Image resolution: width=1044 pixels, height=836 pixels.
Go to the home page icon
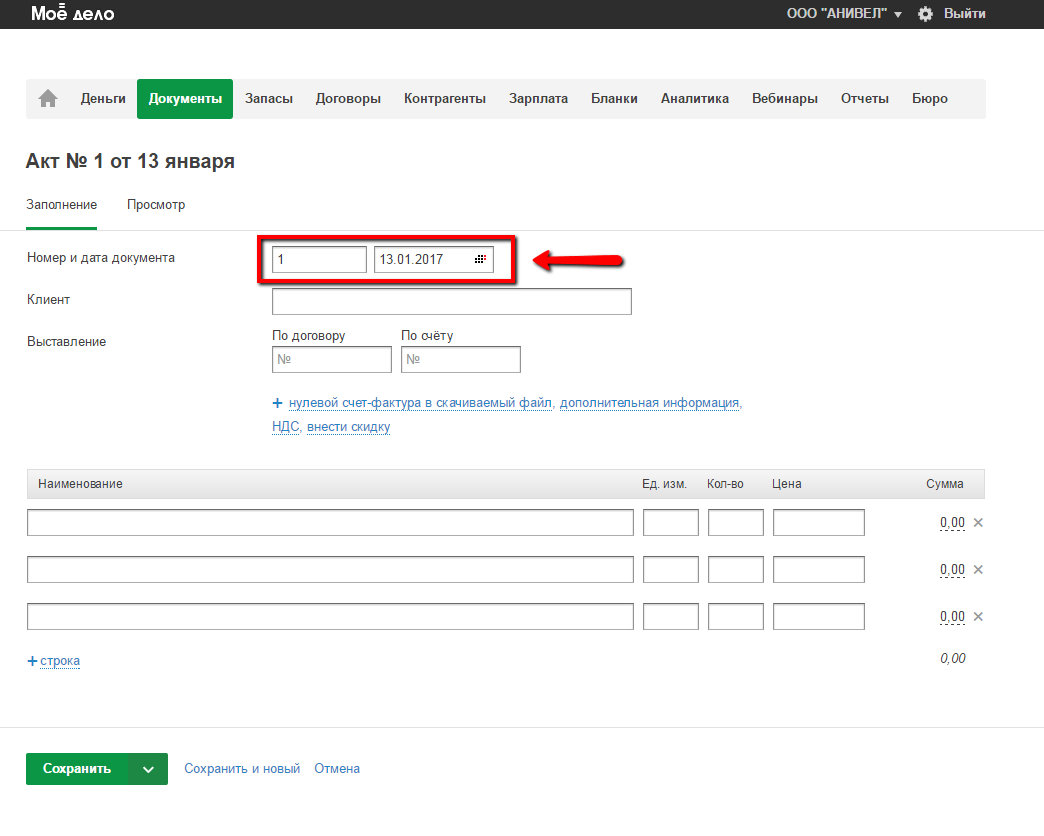click(x=48, y=99)
